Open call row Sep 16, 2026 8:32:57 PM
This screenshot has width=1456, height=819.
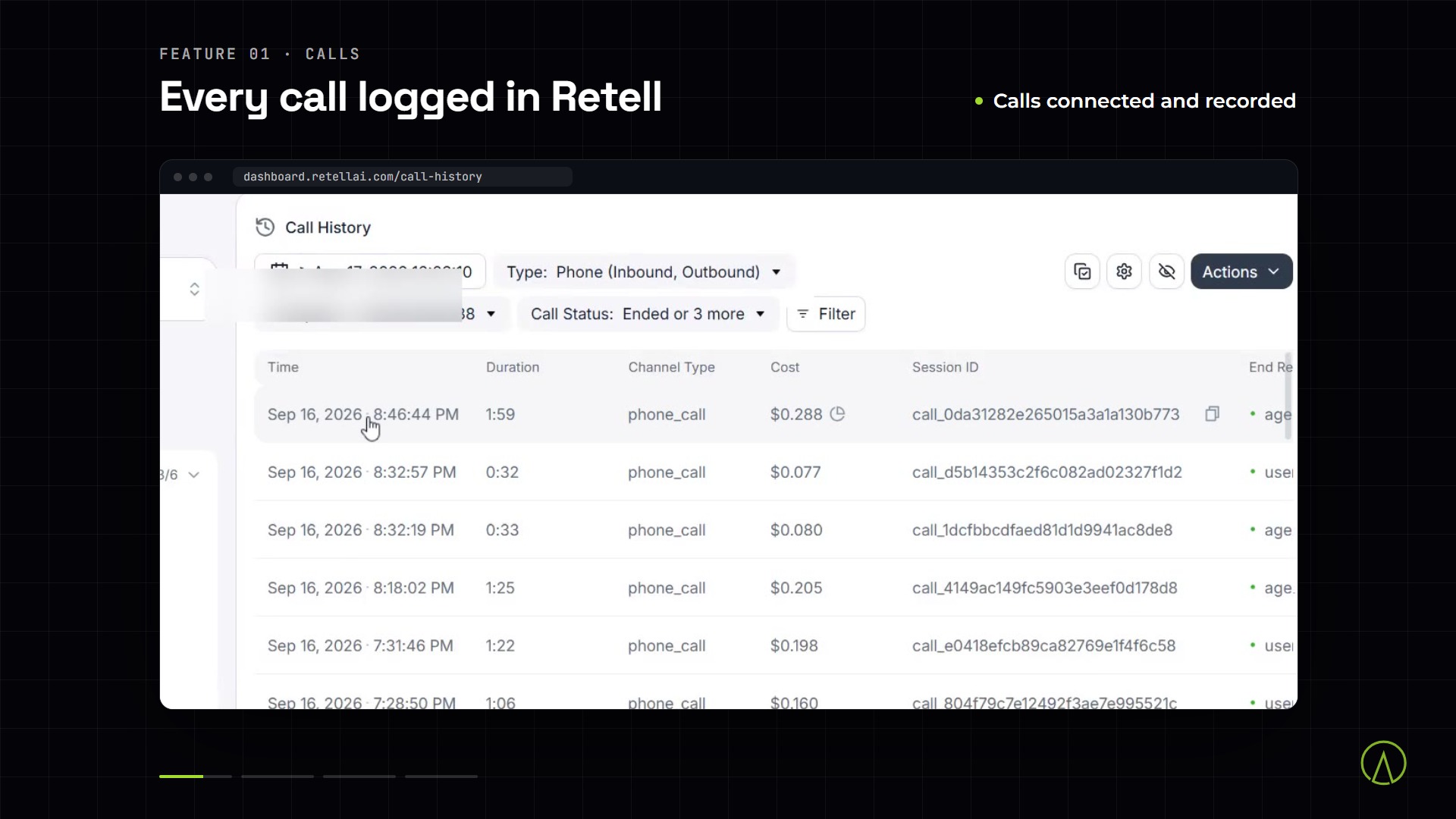click(772, 472)
